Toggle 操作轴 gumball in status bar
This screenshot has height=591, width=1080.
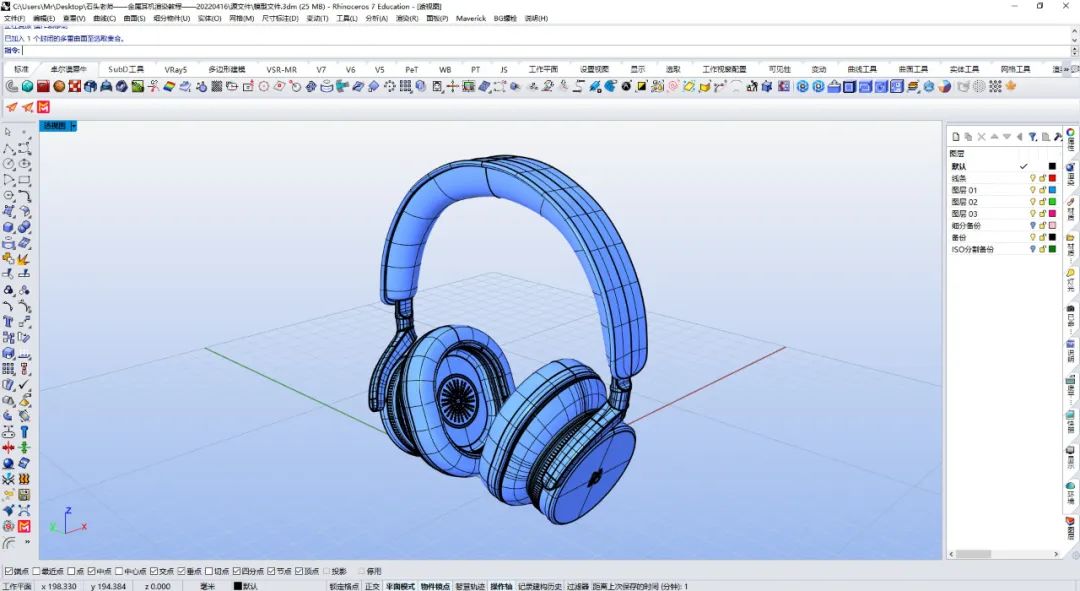tap(501, 586)
